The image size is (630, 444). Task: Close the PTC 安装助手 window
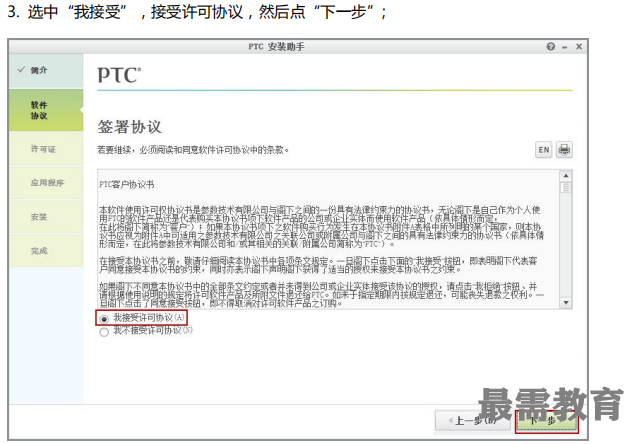pos(579,47)
